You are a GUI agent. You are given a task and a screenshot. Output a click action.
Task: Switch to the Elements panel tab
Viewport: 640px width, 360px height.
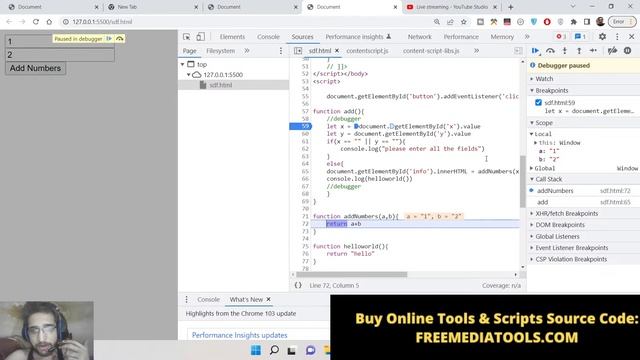pyautogui.click(x=232, y=37)
